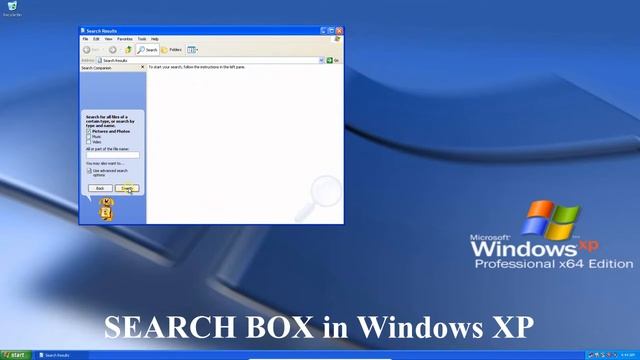Click the Up folder toolbar icon

(128, 50)
